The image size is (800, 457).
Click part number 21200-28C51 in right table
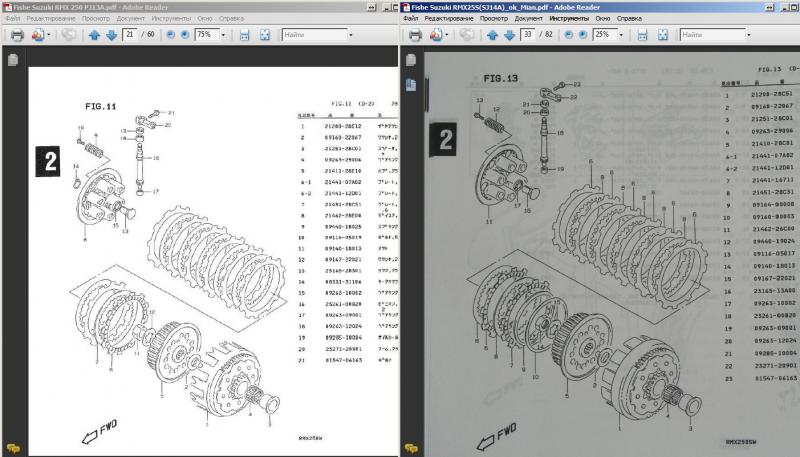(771, 94)
